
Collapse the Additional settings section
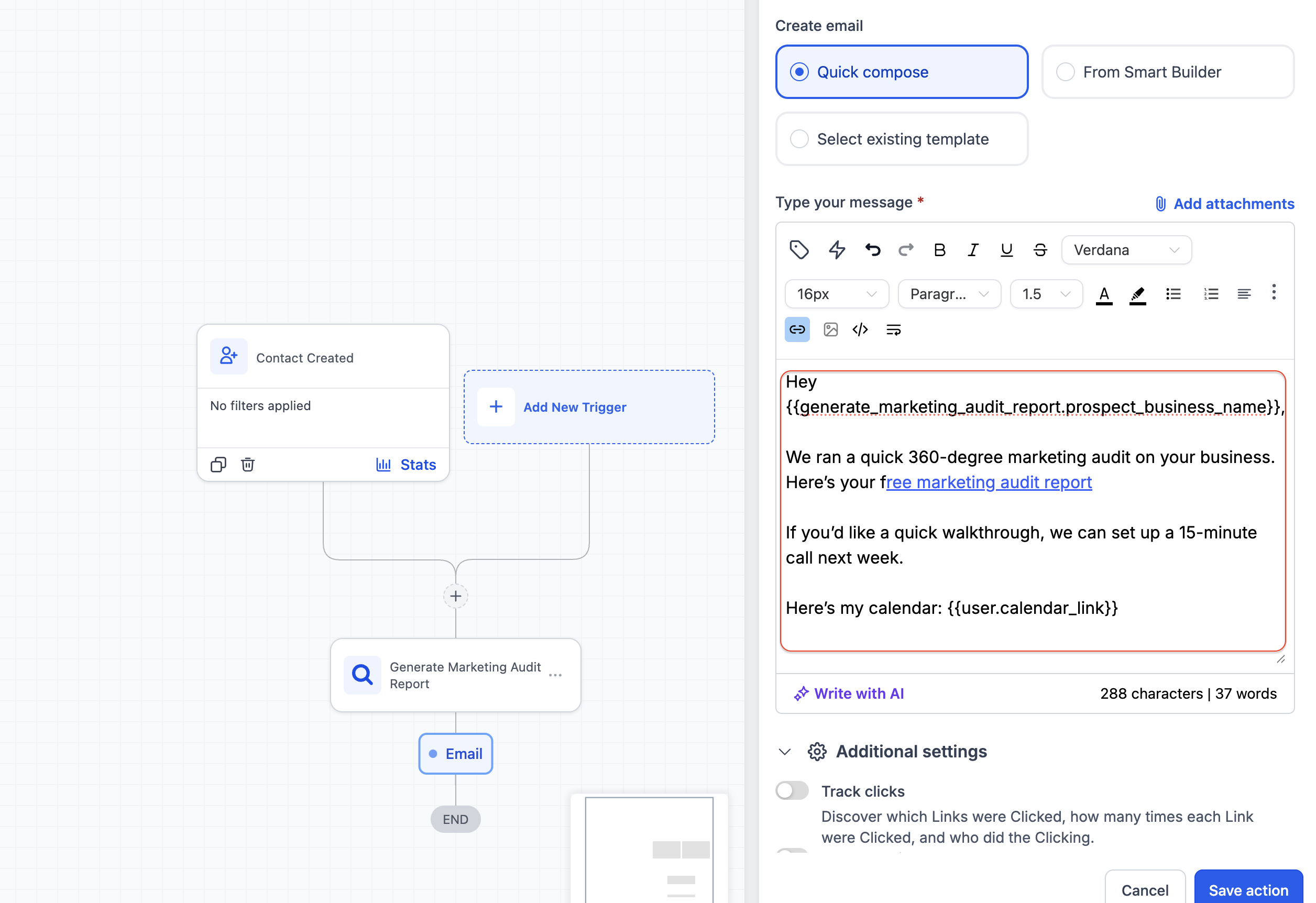point(785,751)
